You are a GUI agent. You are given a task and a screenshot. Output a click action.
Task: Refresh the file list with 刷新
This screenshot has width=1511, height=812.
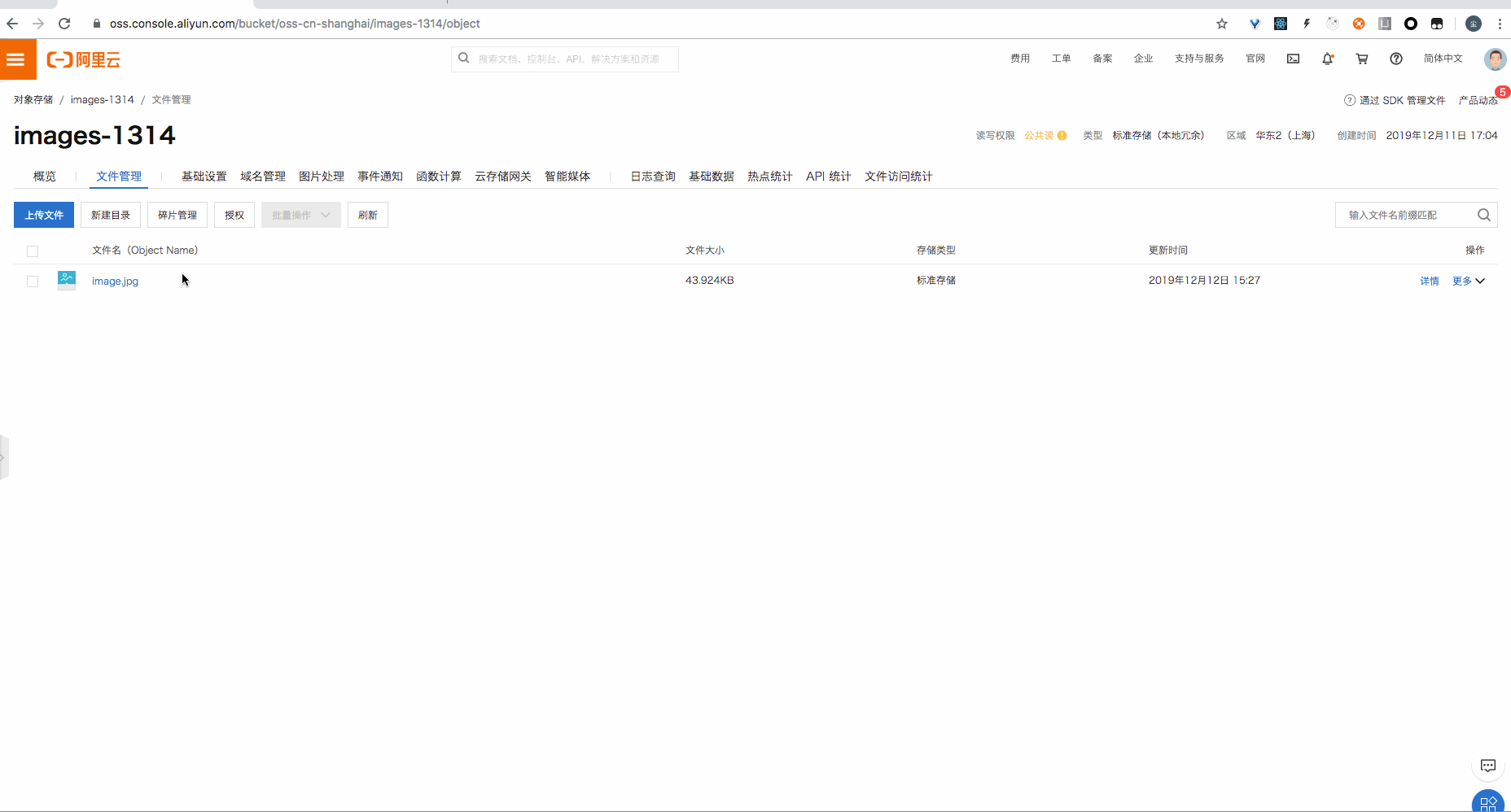pos(368,215)
